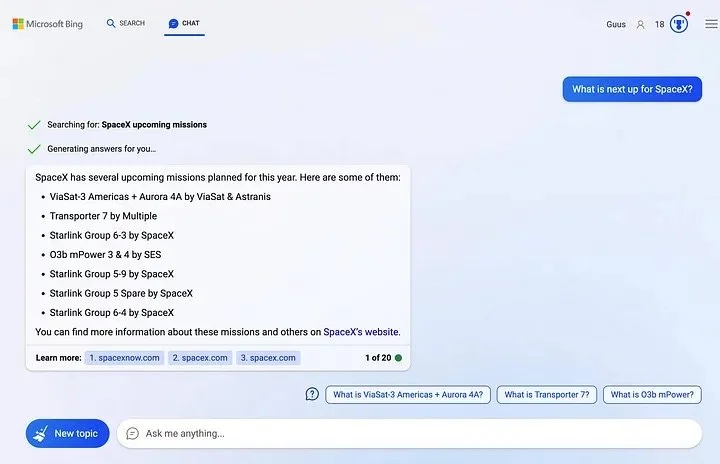Viewport: 720px width, 464px height.
Task: Click the chat bubble icon in header
Action: [173, 23]
